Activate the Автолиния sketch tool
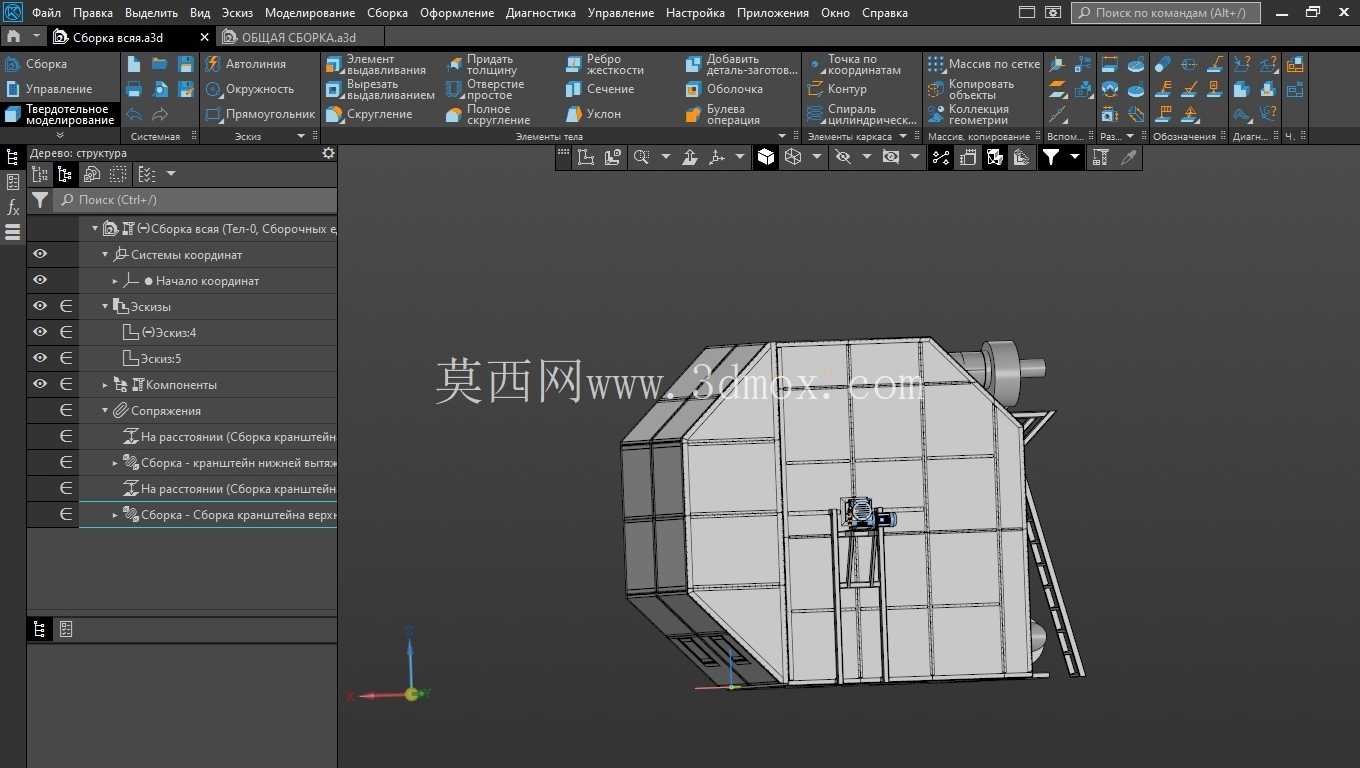 pos(246,64)
